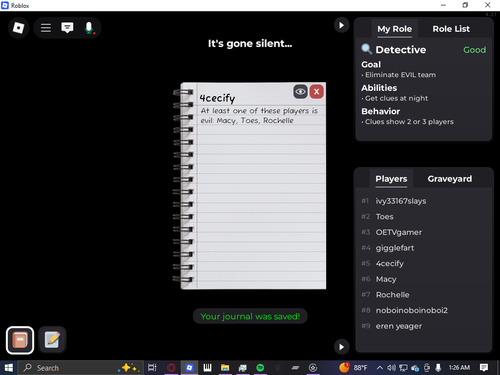
Task: Open the journal book icon
Action: pos(20,340)
